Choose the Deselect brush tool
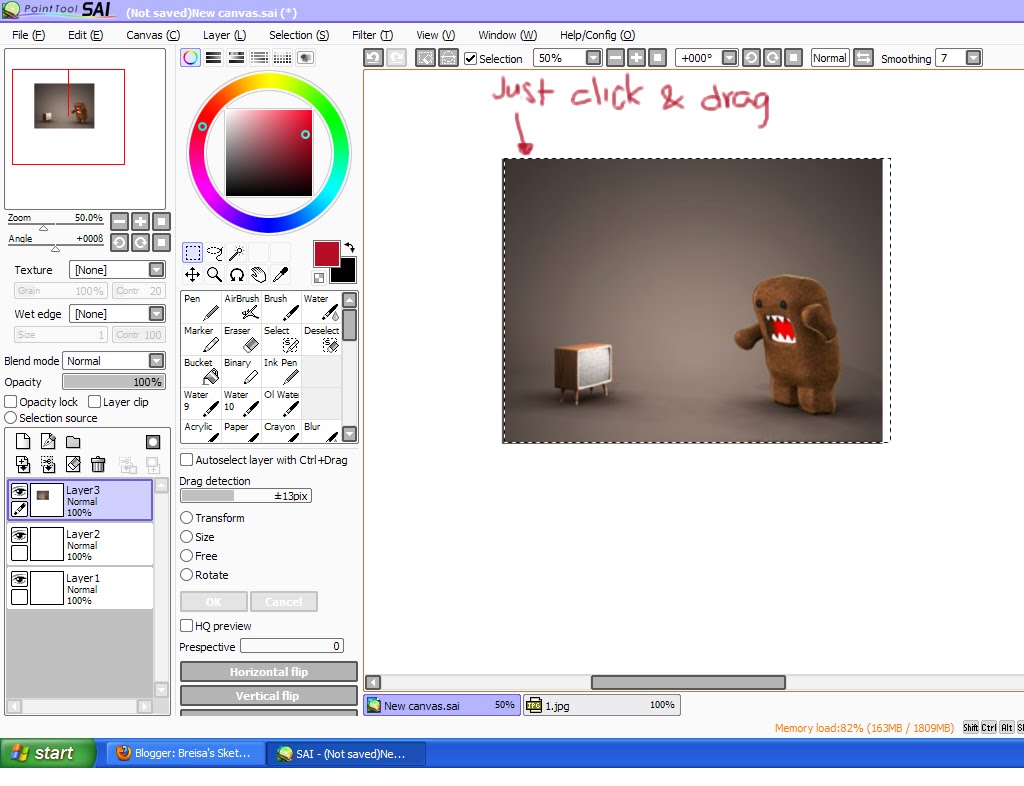Screen dimensions: 1024x786 click(321, 339)
